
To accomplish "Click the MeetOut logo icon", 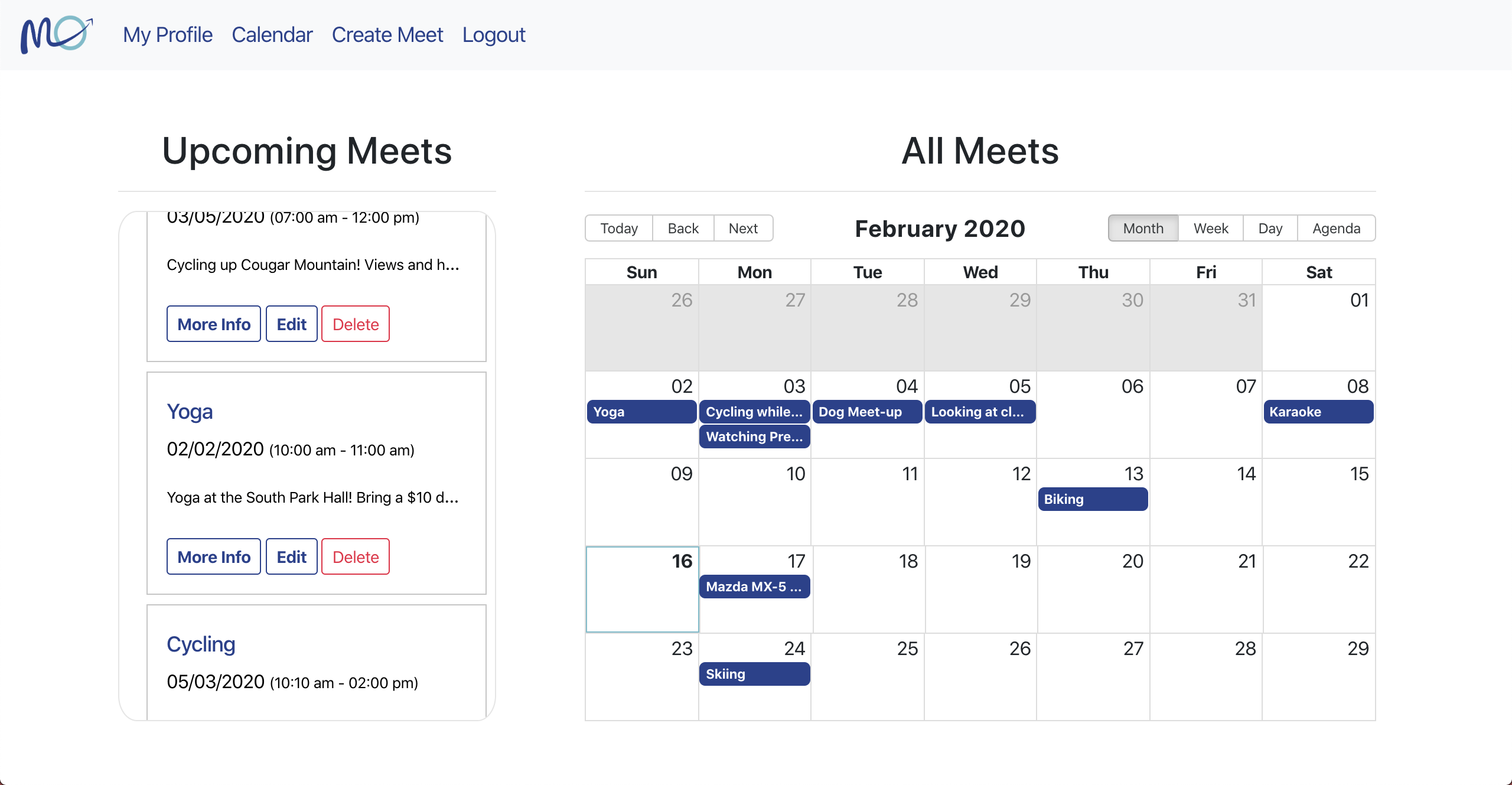I will [56, 34].
